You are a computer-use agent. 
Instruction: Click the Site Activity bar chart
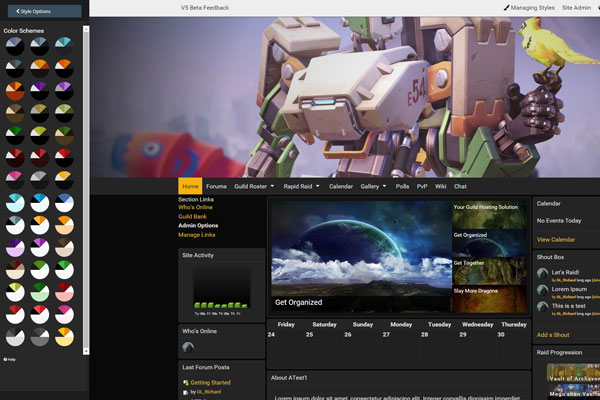point(221,288)
